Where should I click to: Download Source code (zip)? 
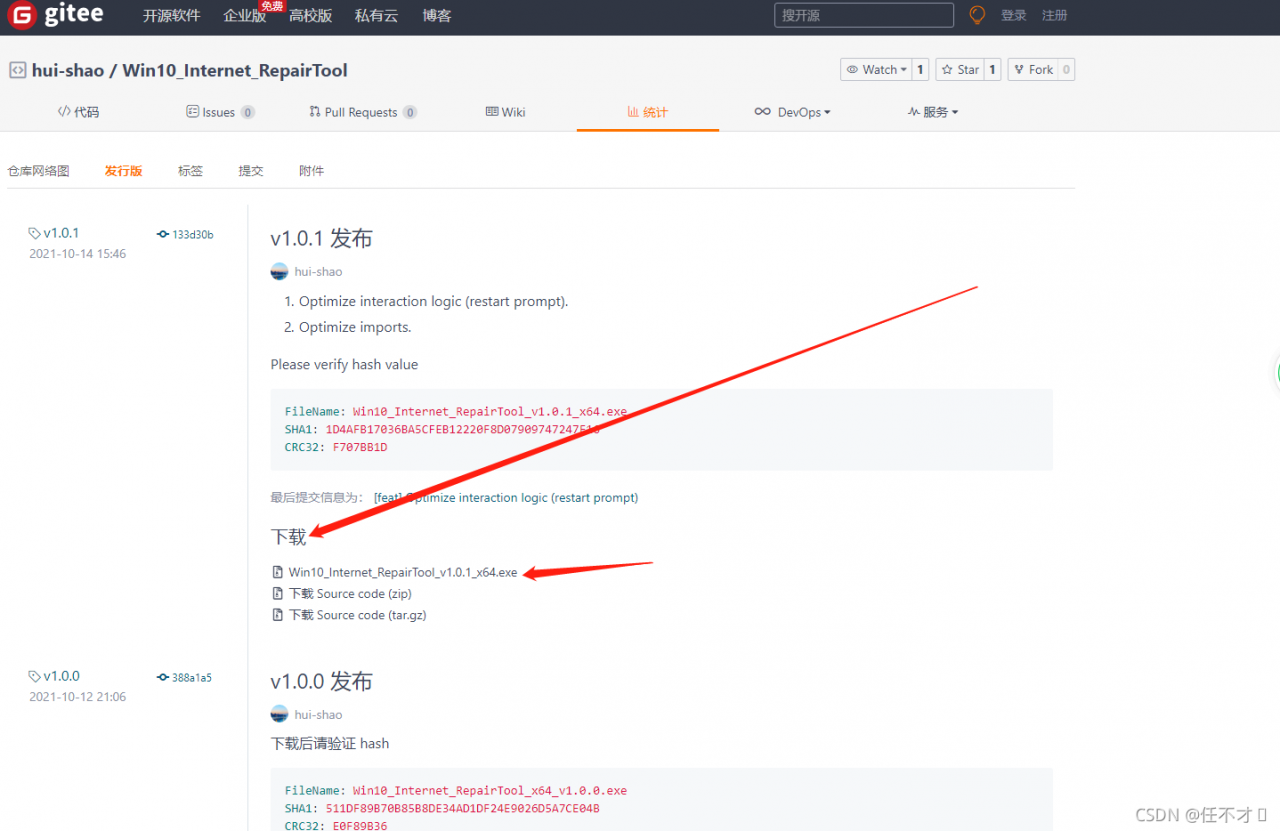[350, 594]
